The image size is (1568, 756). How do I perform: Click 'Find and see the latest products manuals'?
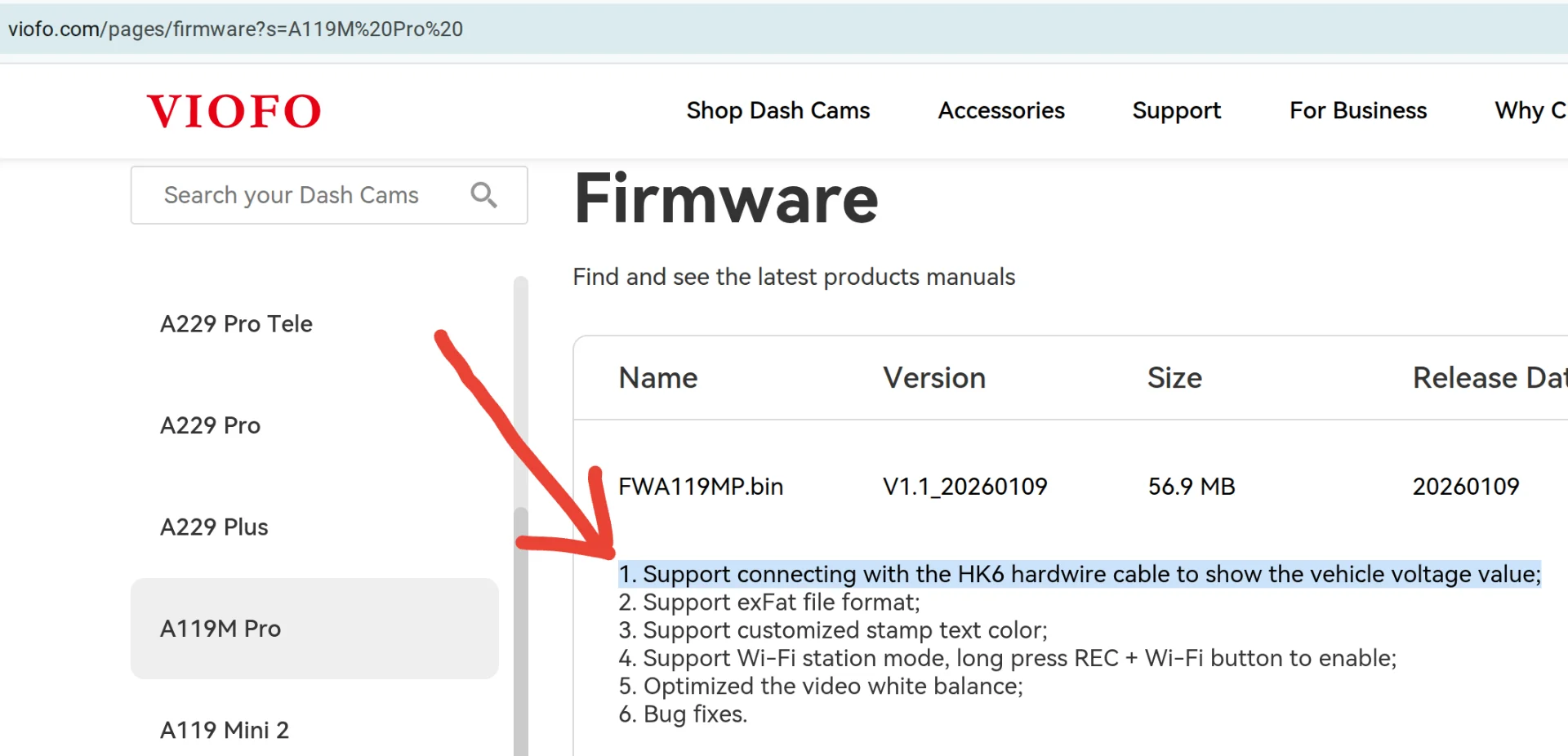[794, 278]
